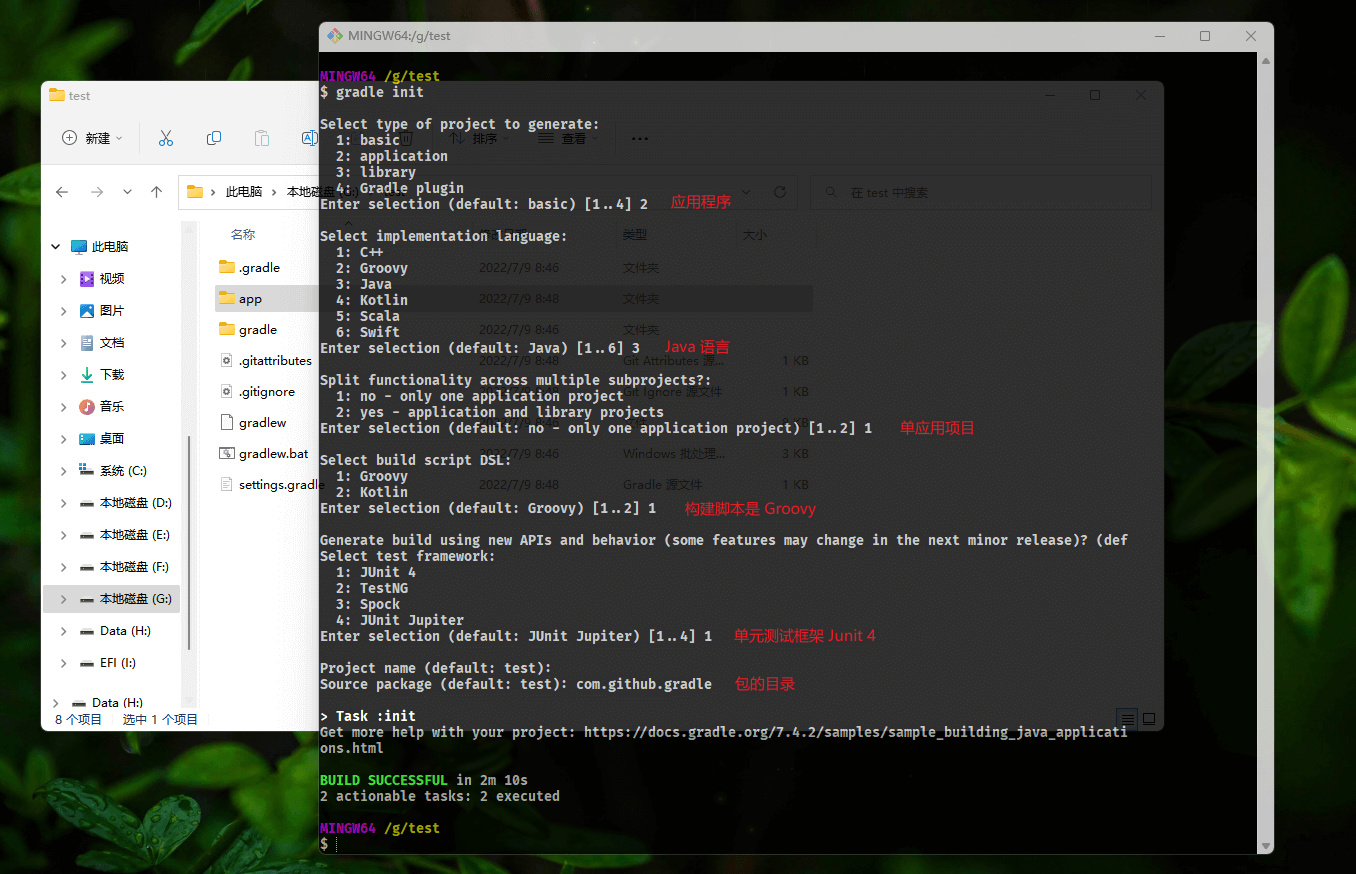The width and height of the screenshot is (1356, 874).
Task: Select the app folder in the file list
Action: 250,299
